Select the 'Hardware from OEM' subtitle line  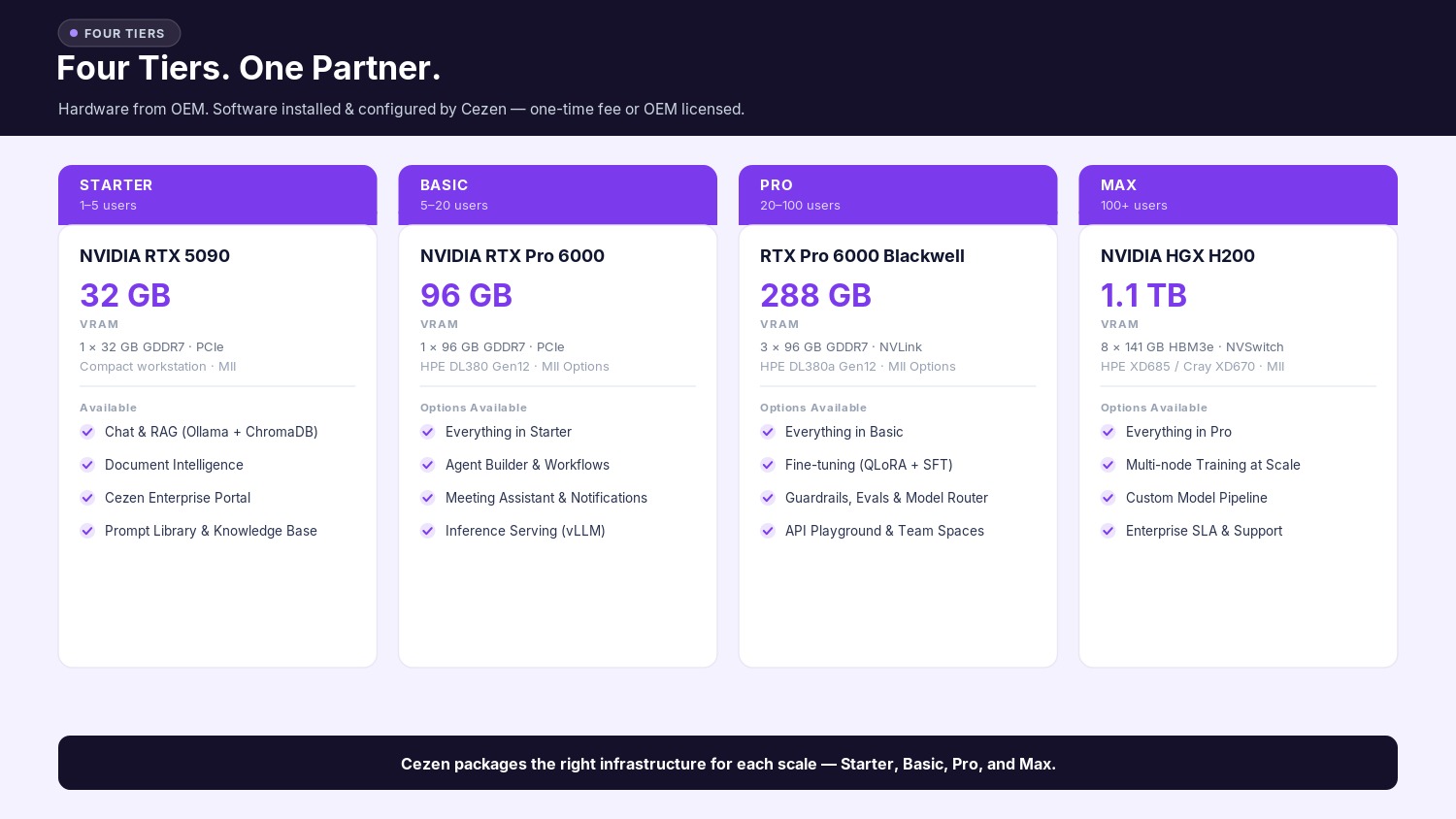401,110
